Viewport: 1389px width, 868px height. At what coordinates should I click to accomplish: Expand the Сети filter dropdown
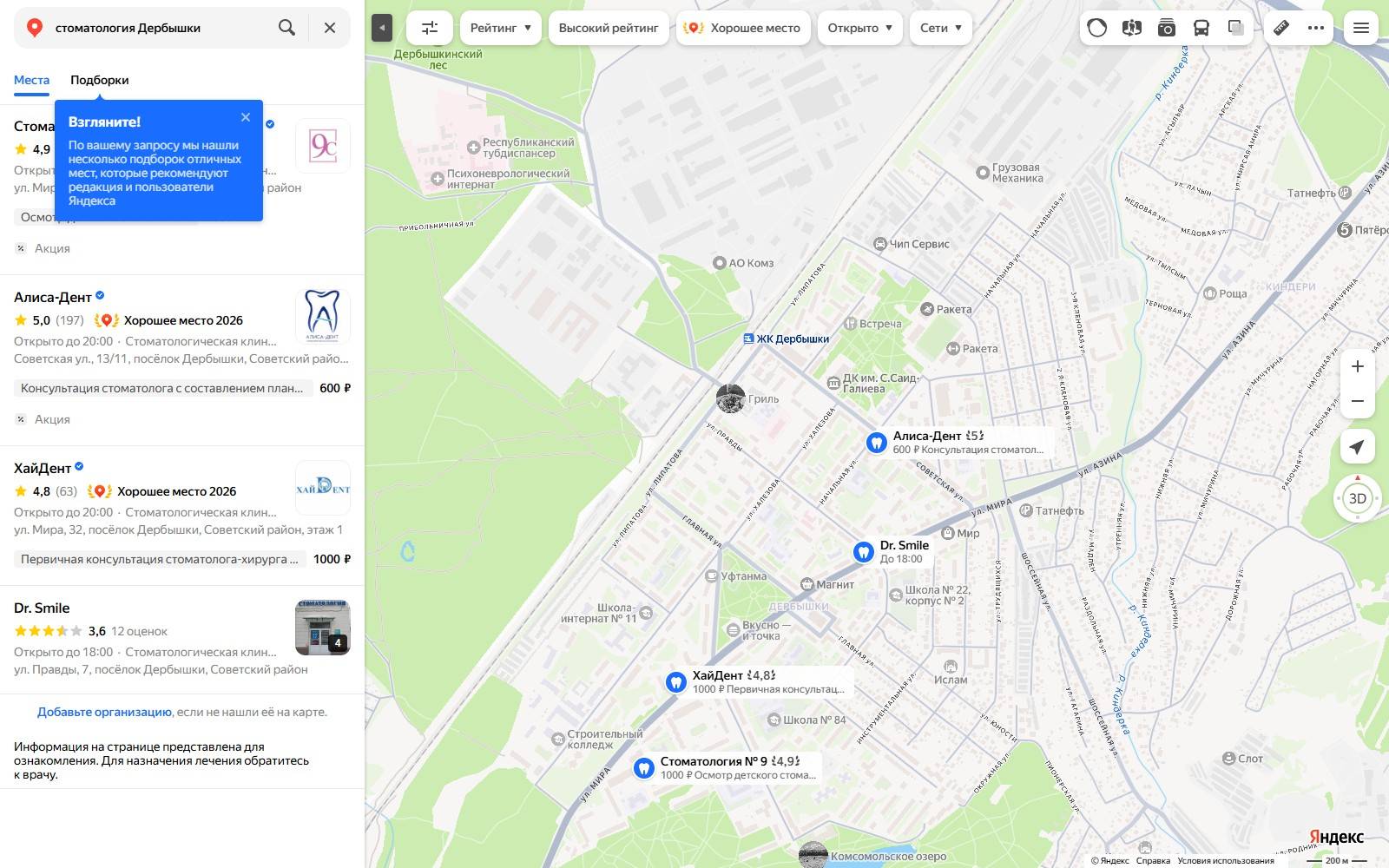click(x=941, y=28)
